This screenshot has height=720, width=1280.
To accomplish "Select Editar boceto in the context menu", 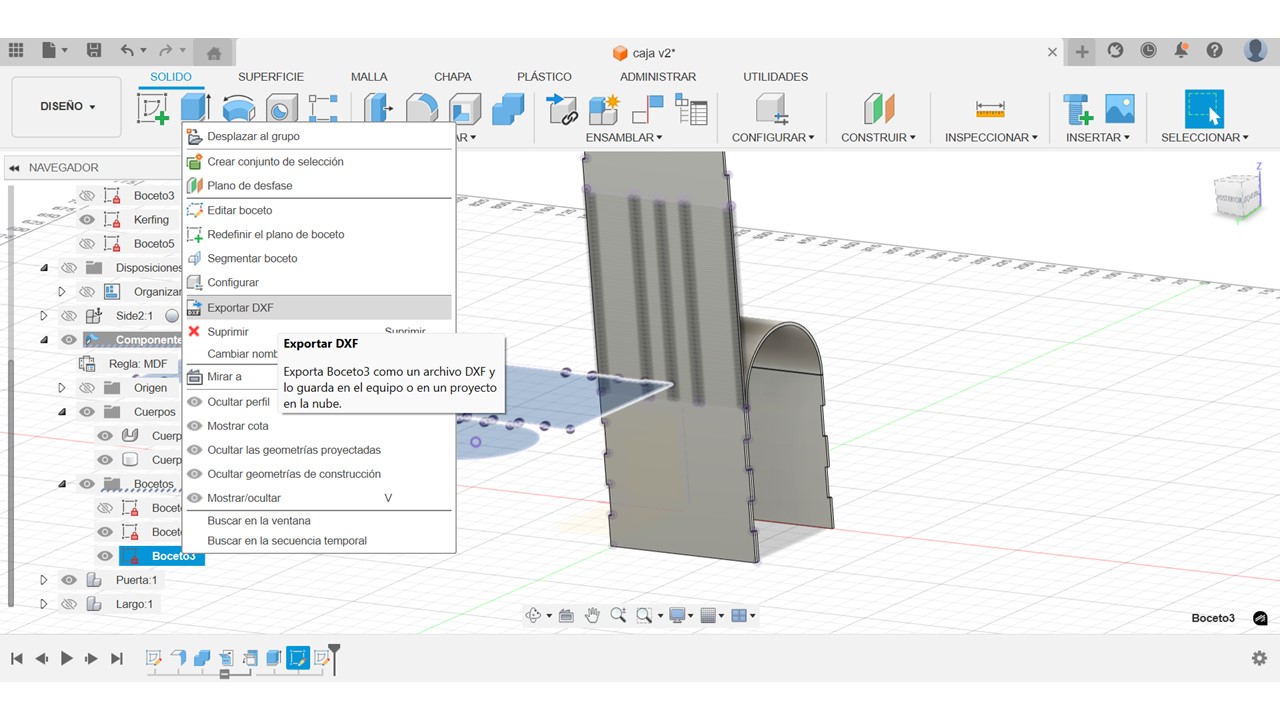I will [239, 210].
